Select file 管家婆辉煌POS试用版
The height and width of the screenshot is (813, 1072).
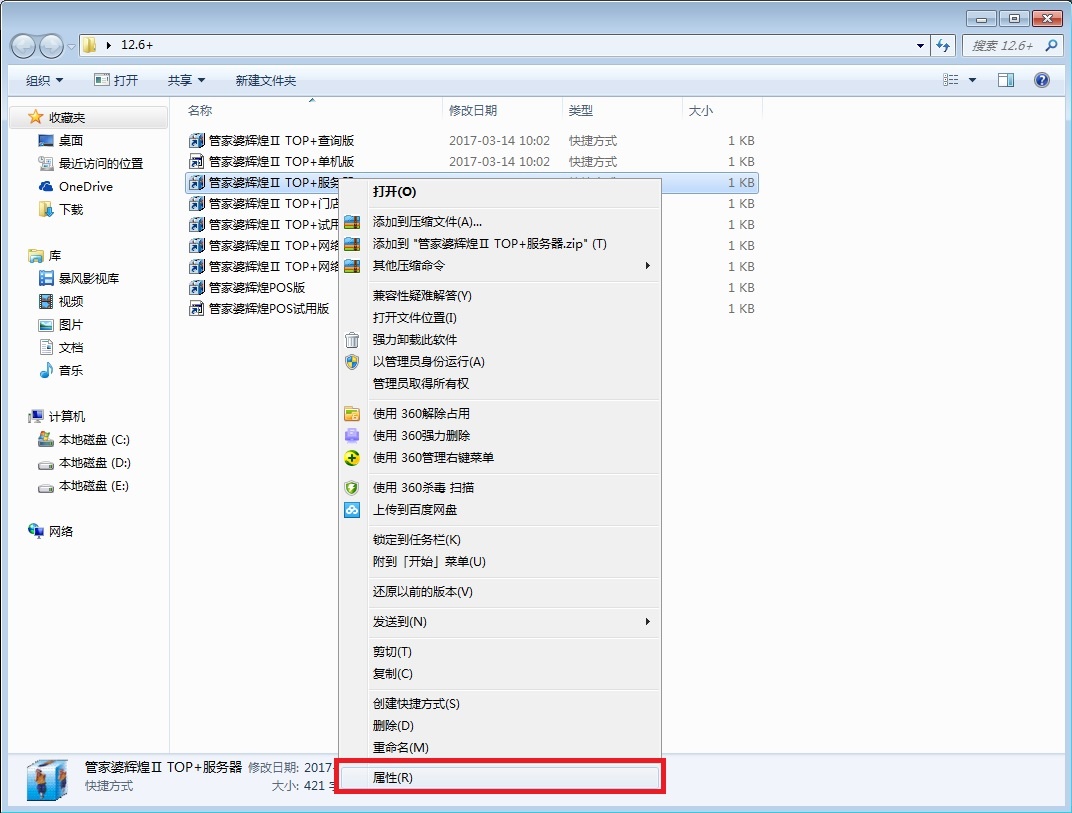(x=259, y=308)
